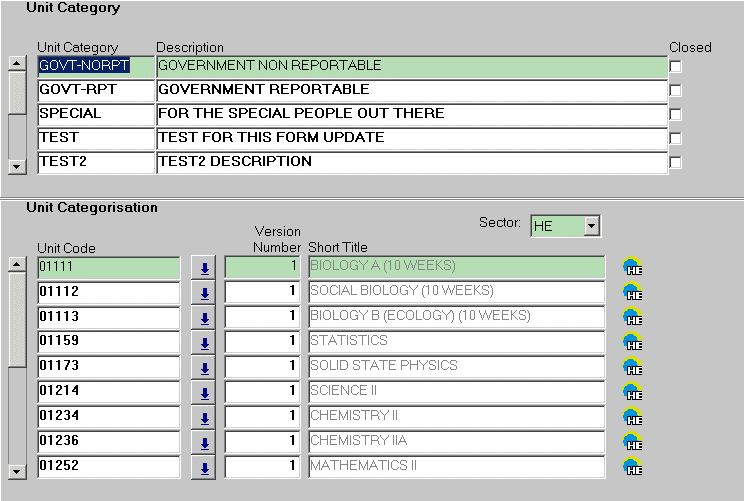Enable Closed checkbox for TEST2 category
This screenshot has width=744, height=501.
coord(676,163)
